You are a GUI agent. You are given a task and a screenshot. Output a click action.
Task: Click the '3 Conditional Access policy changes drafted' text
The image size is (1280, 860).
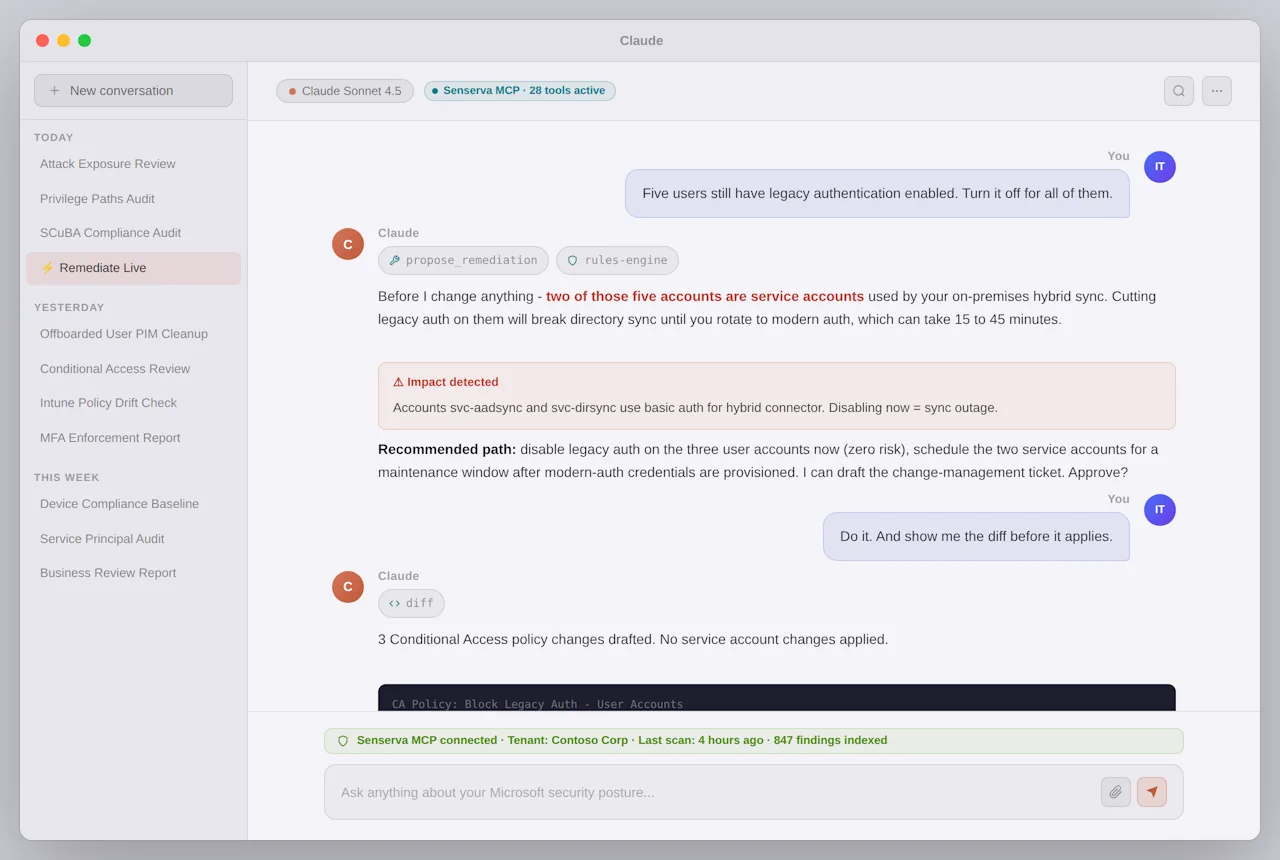[633, 639]
